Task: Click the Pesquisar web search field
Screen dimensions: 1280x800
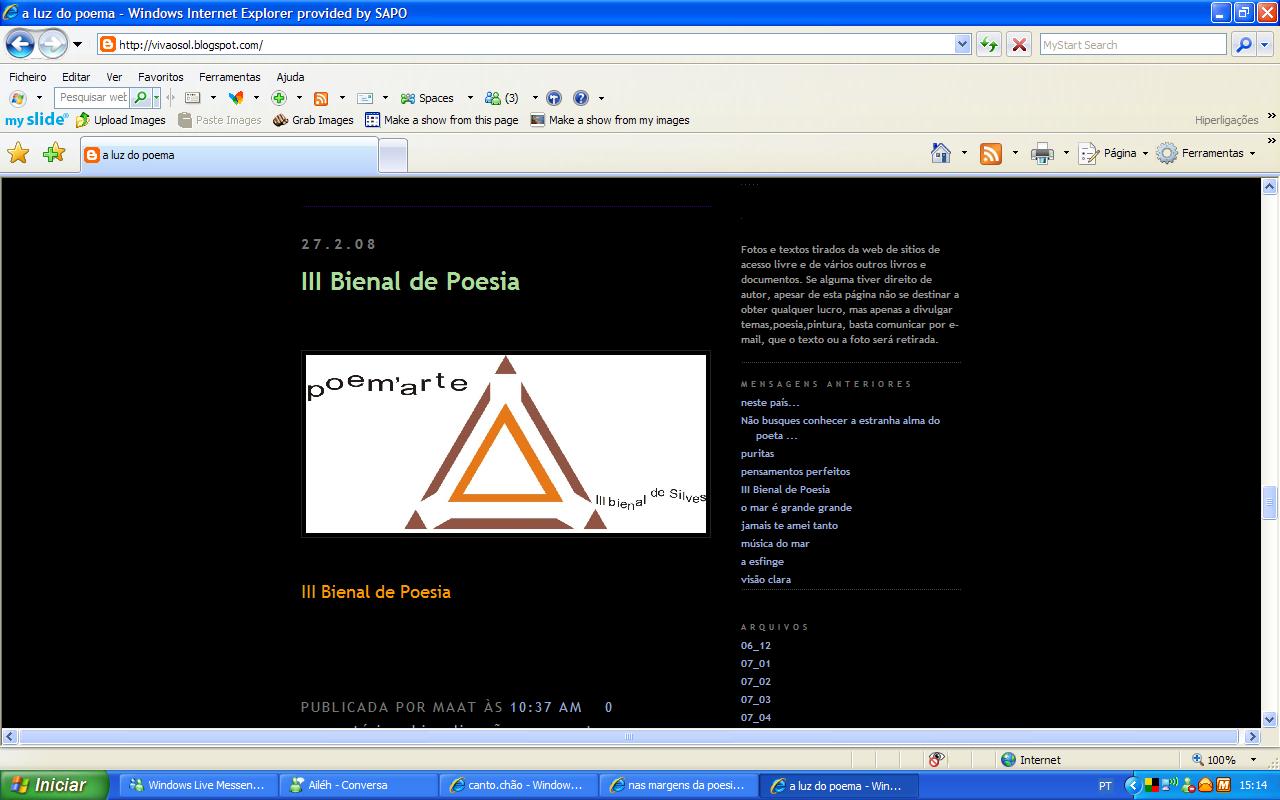Action: 93,98
